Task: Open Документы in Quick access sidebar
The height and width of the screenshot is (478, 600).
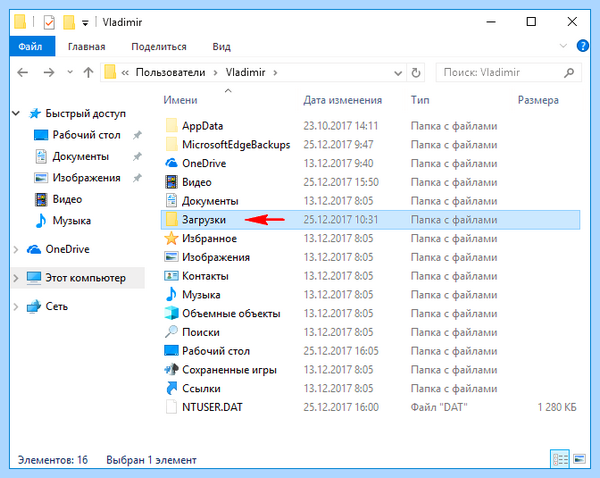Action: pos(80,157)
